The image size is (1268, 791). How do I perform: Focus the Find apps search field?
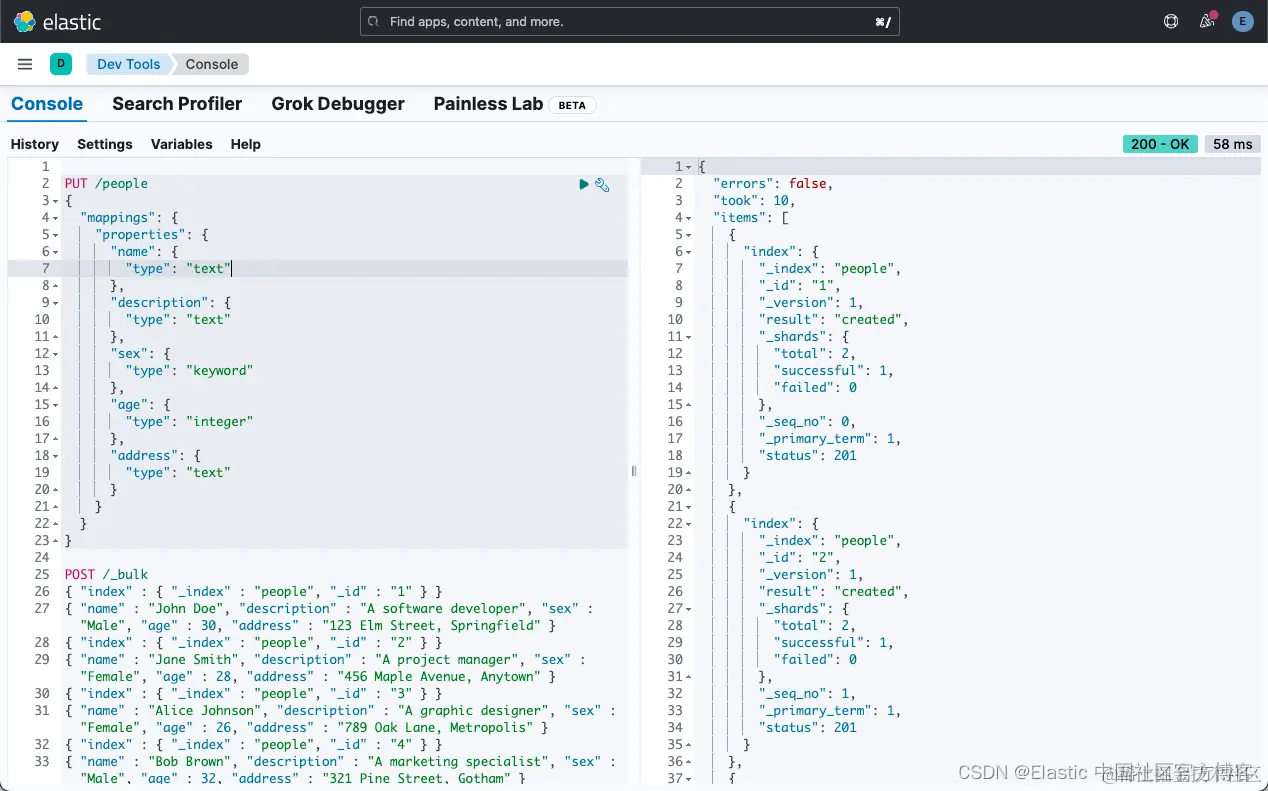[630, 21]
